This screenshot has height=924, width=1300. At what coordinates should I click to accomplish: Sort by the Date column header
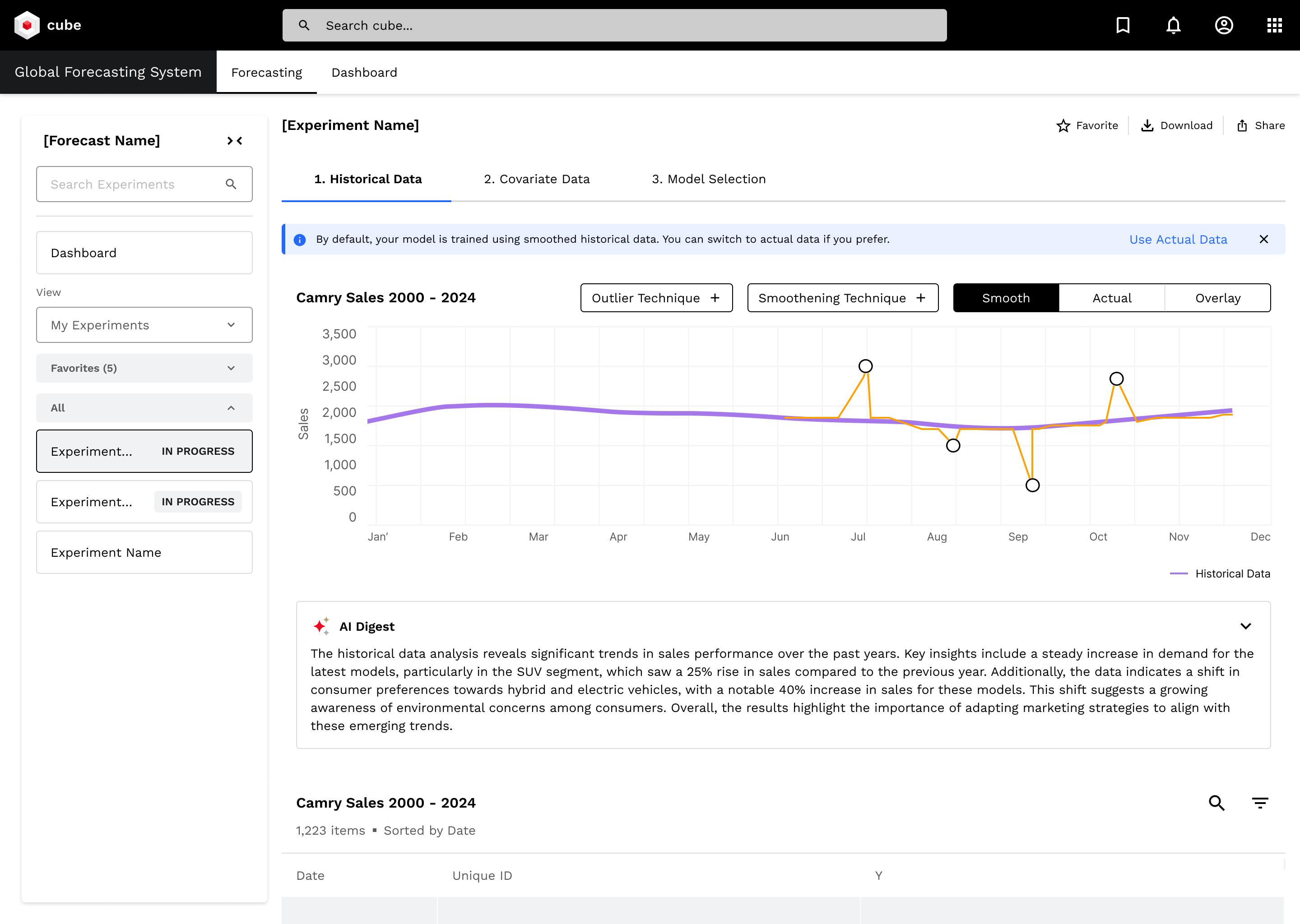click(310, 876)
